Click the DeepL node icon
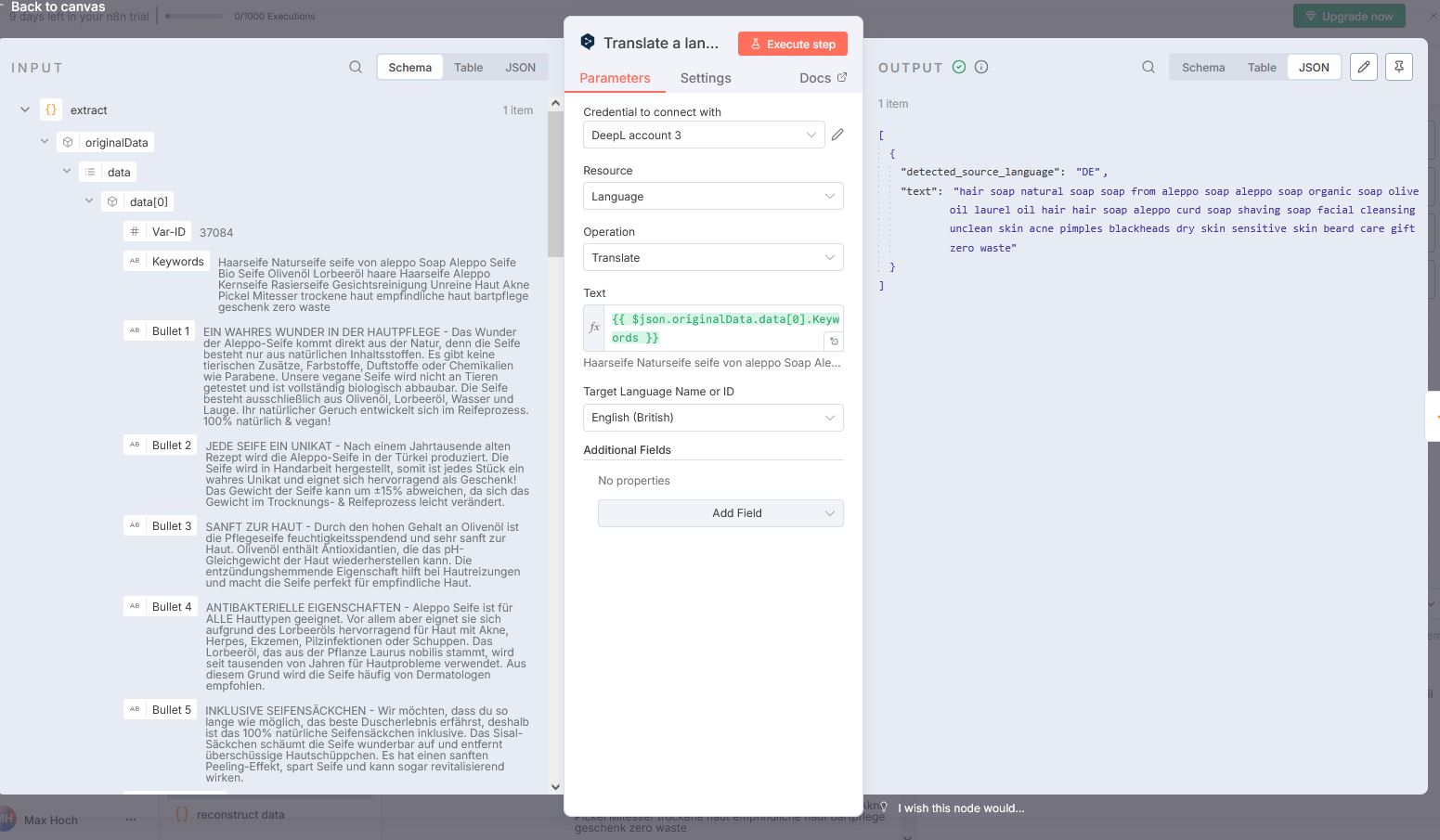 pos(587,42)
